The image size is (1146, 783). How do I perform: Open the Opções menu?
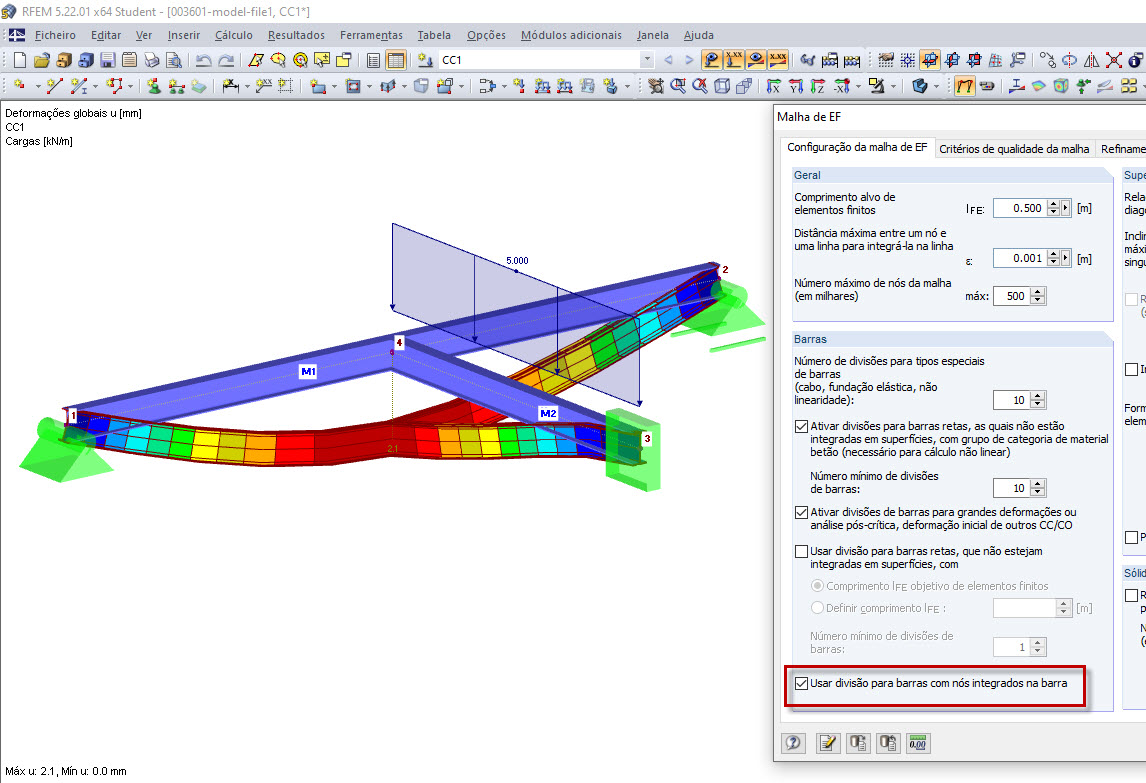tap(486, 35)
